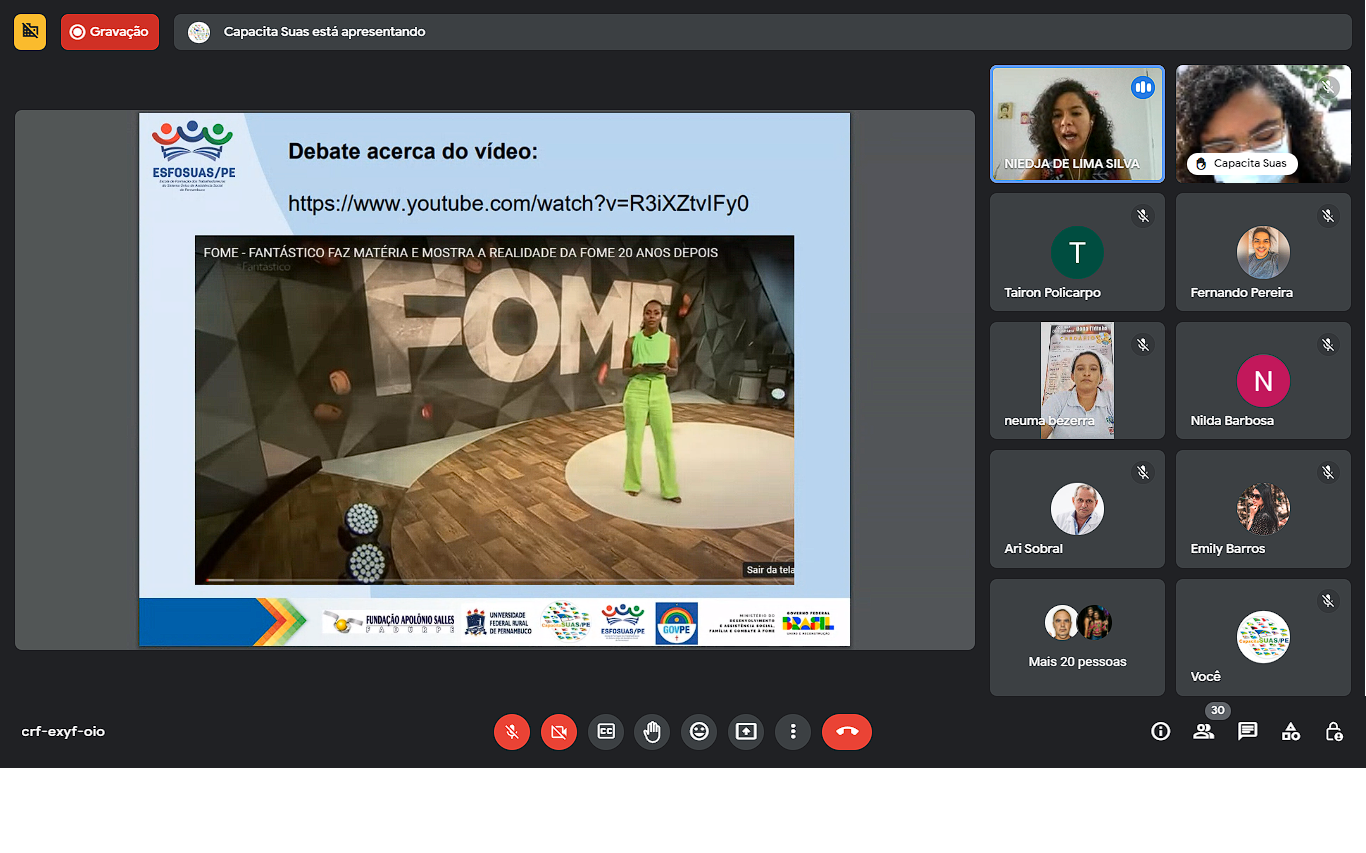This screenshot has height=853, width=1366.
Task: Click the red Gravação recording indicator
Action: (109, 32)
